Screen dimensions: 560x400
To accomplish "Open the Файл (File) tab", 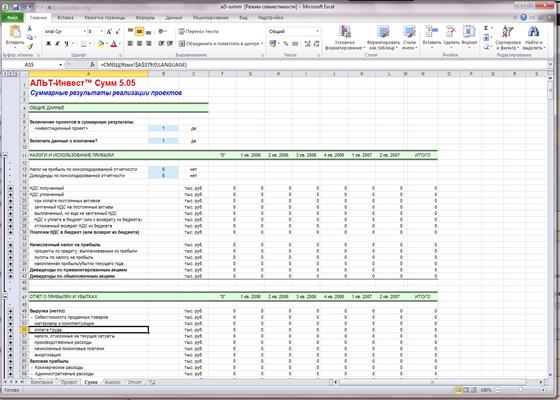I will (12, 18).
